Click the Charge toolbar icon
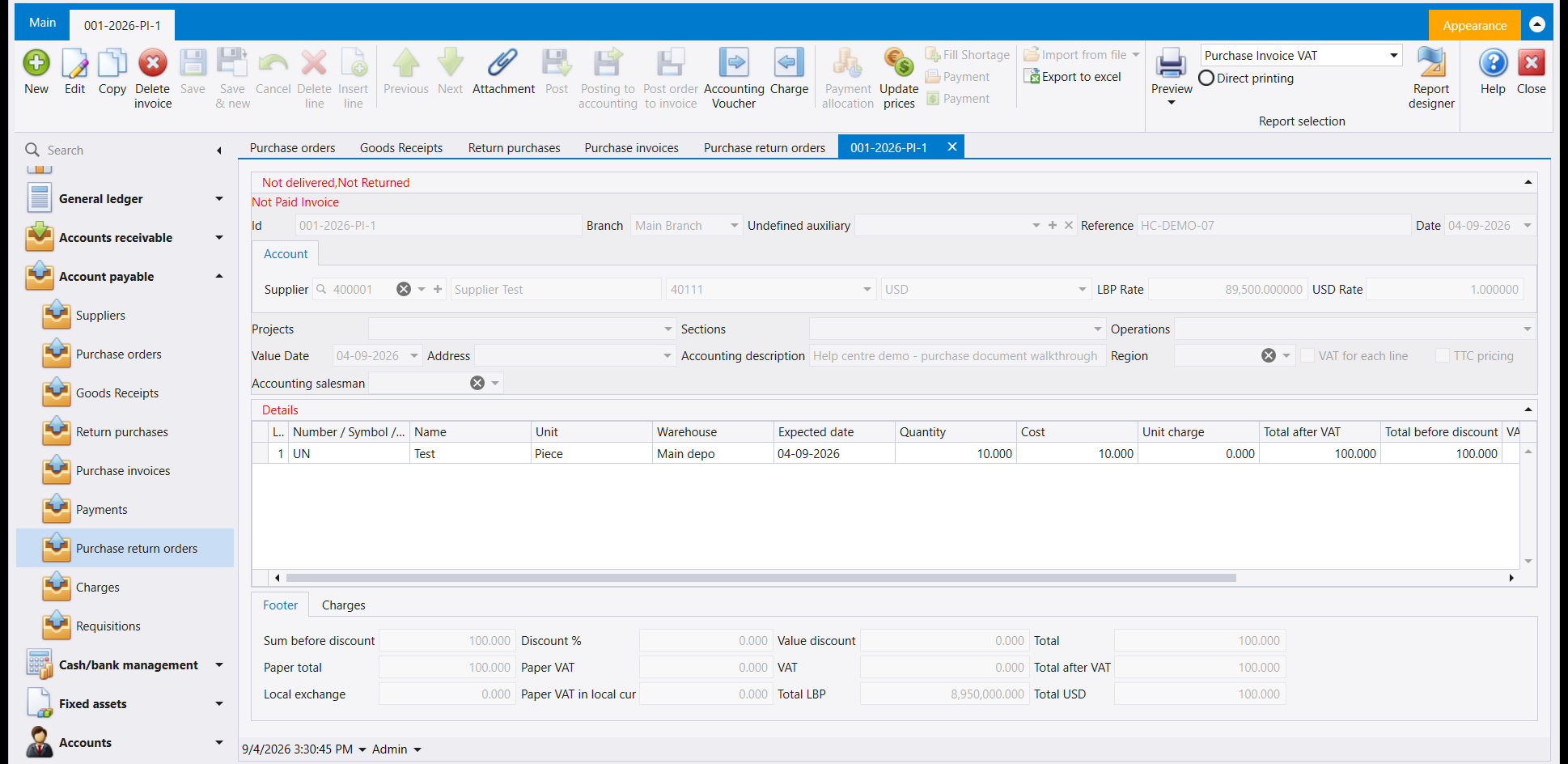 (x=789, y=63)
